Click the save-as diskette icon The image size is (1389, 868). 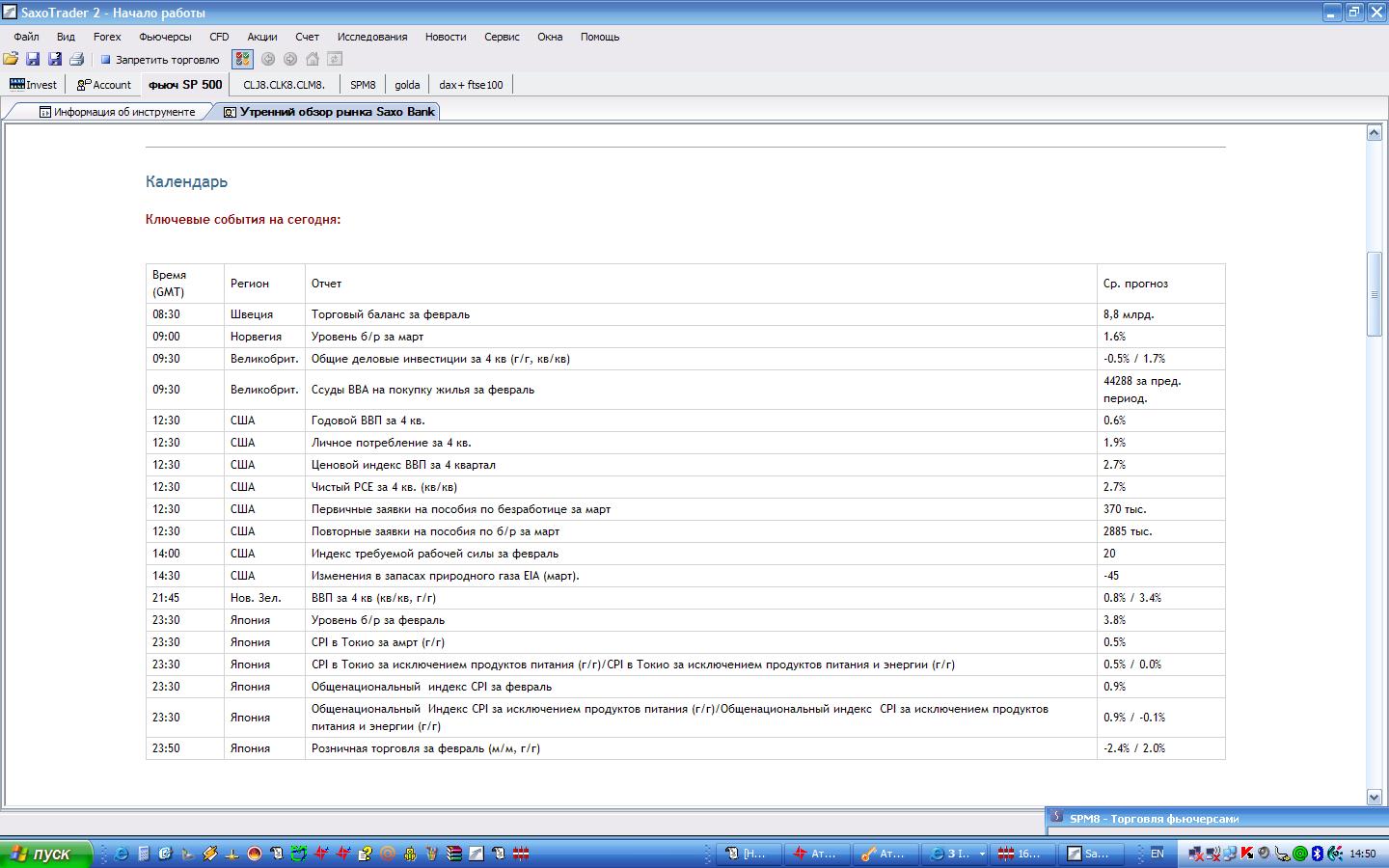[x=54, y=59]
